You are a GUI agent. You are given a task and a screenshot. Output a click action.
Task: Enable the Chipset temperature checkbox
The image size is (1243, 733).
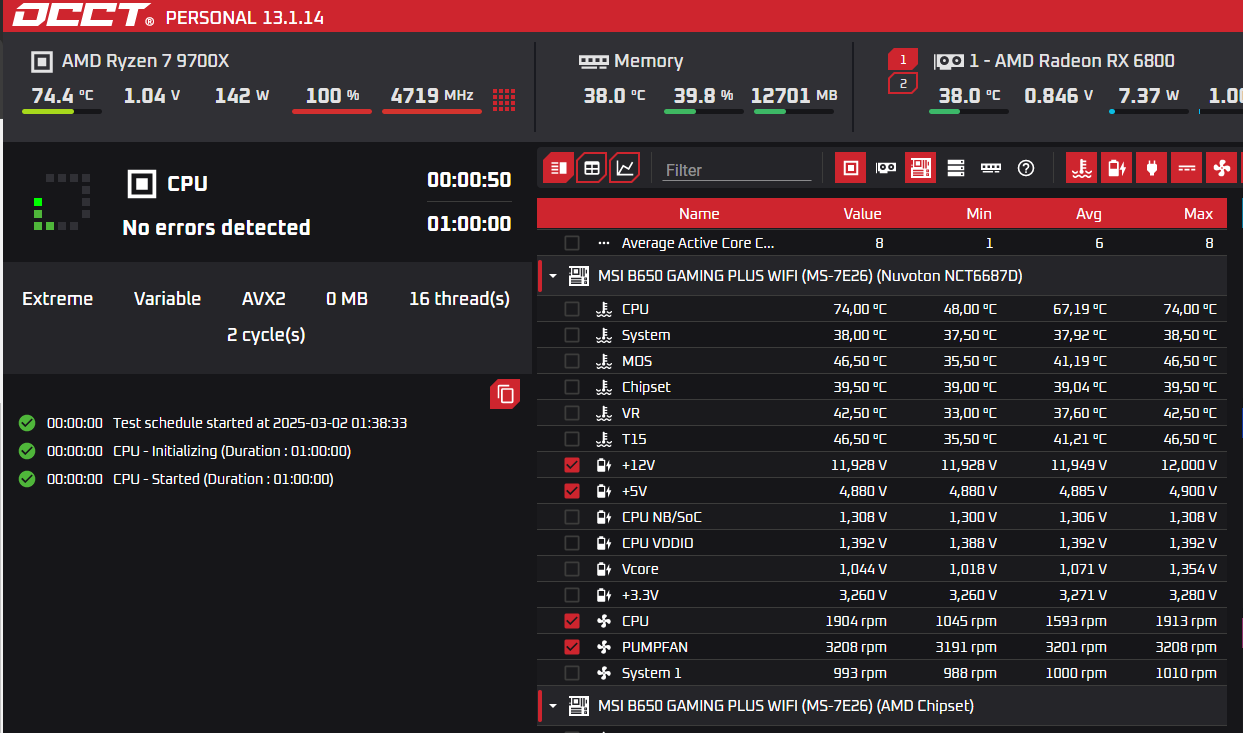[x=571, y=387]
